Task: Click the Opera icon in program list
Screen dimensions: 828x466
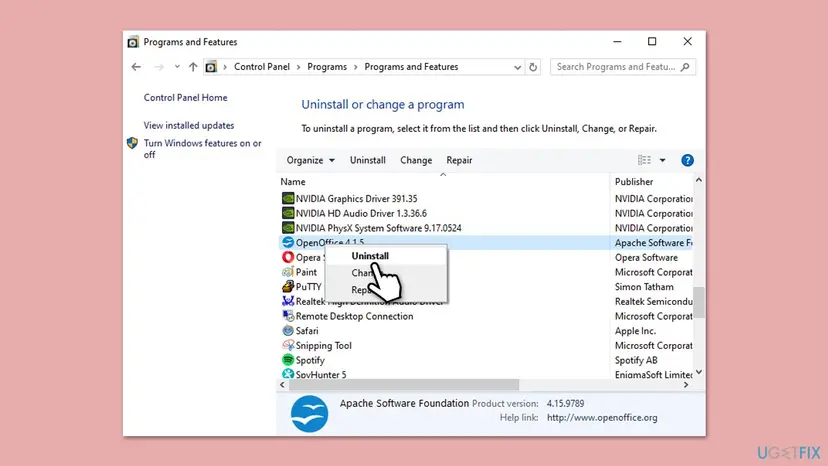Action: click(x=288, y=257)
